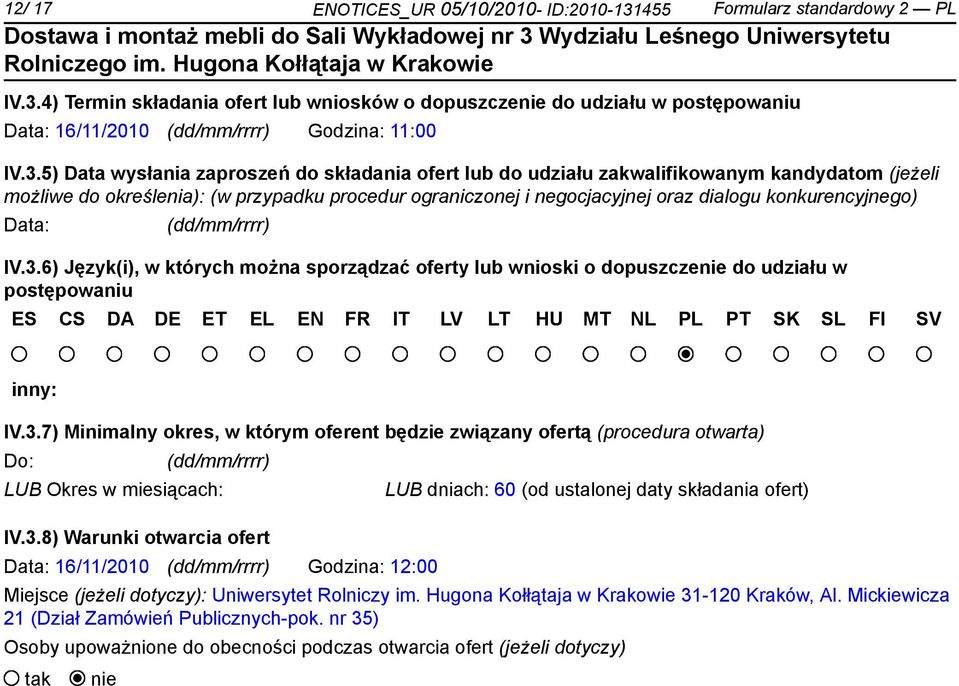Image resolution: width=959 pixels, height=686 pixels.
Task: Click the heading 'IV.3.7) Minimalny okres'
Action: [111, 432]
